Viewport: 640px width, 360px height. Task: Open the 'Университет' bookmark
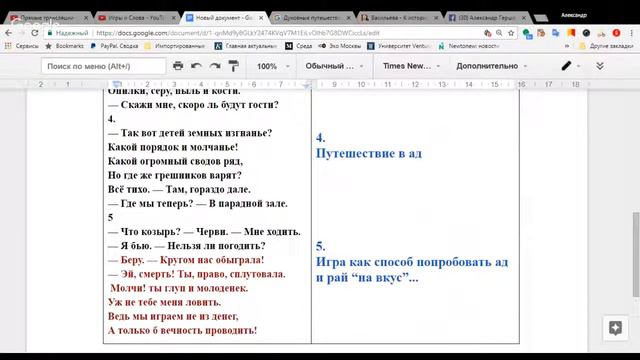coord(400,46)
